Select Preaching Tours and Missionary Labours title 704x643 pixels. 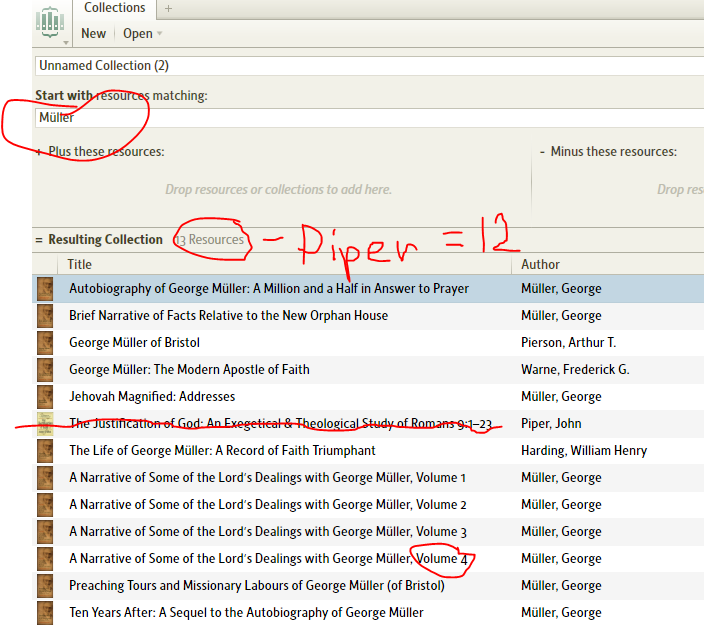click(x=257, y=585)
